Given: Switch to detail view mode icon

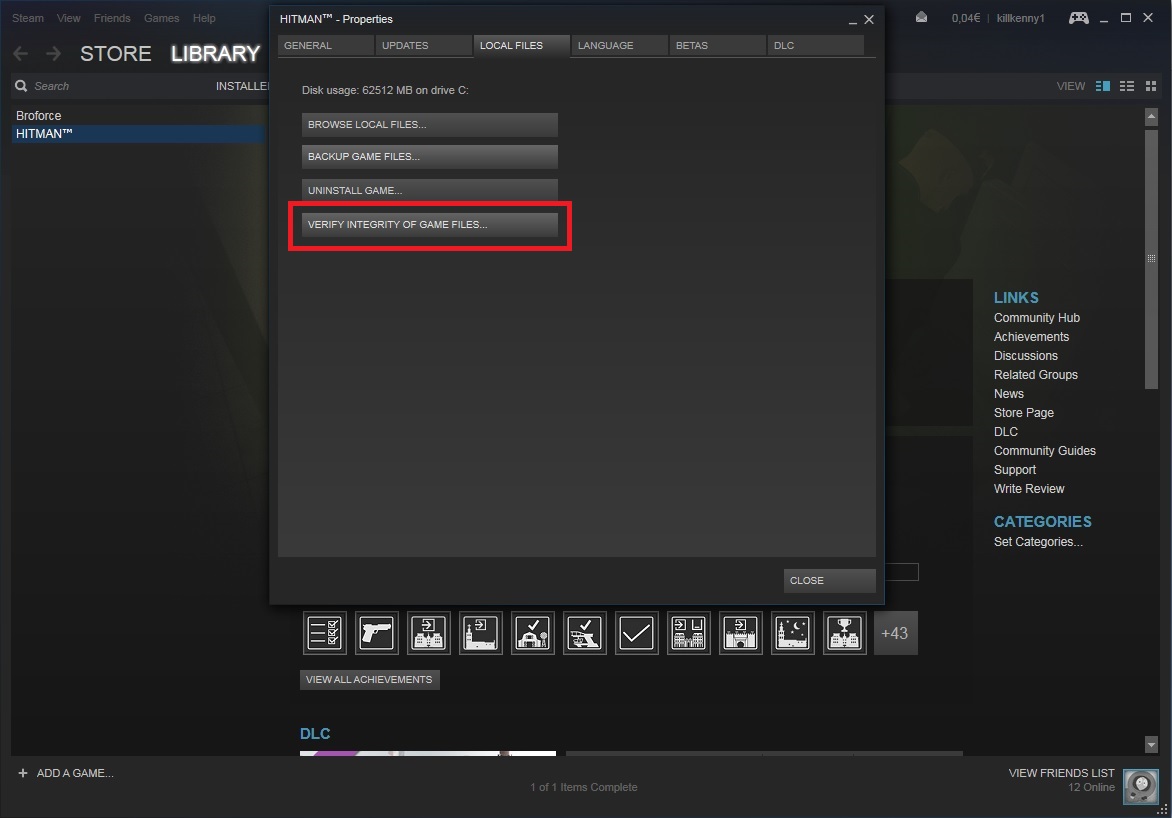Looking at the screenshot, I should [1102, 86].
